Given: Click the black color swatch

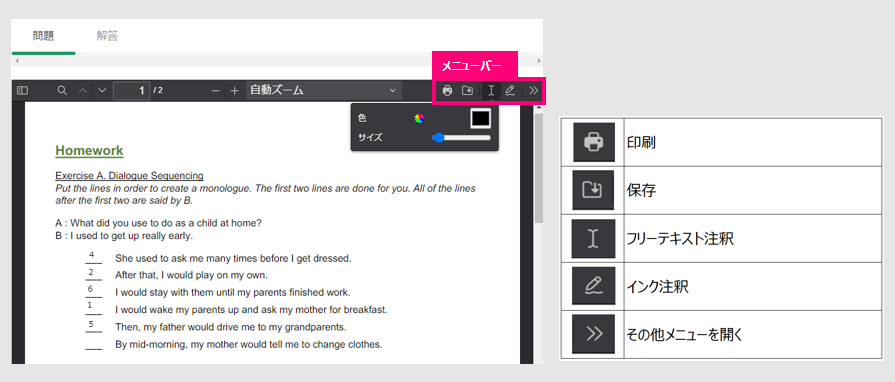Looking at the screenshot, I should coord(480,118).
